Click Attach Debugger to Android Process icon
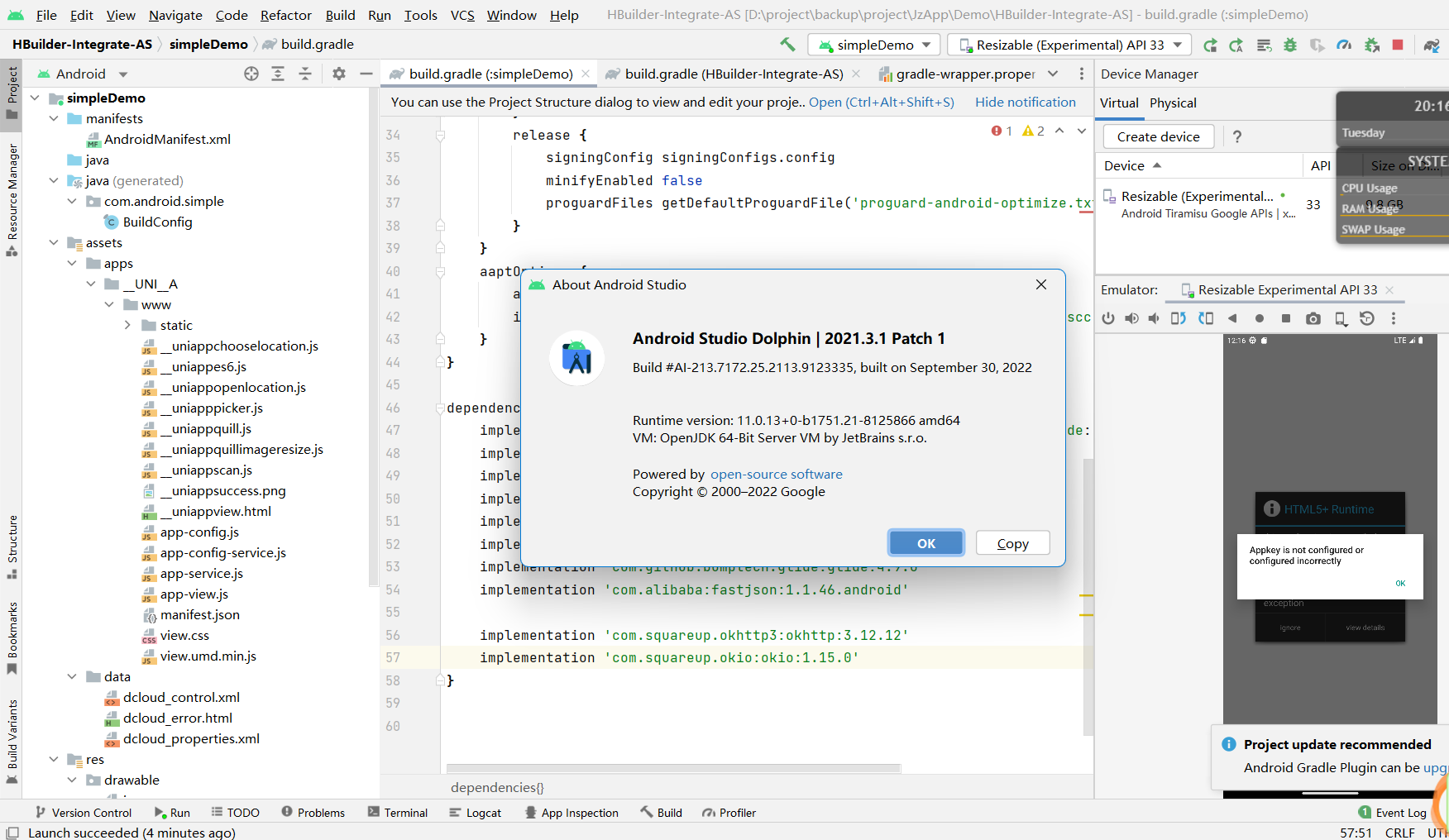Viewport: 1449px width, 840px height. pyautogui.click(x=1371, y=45)
